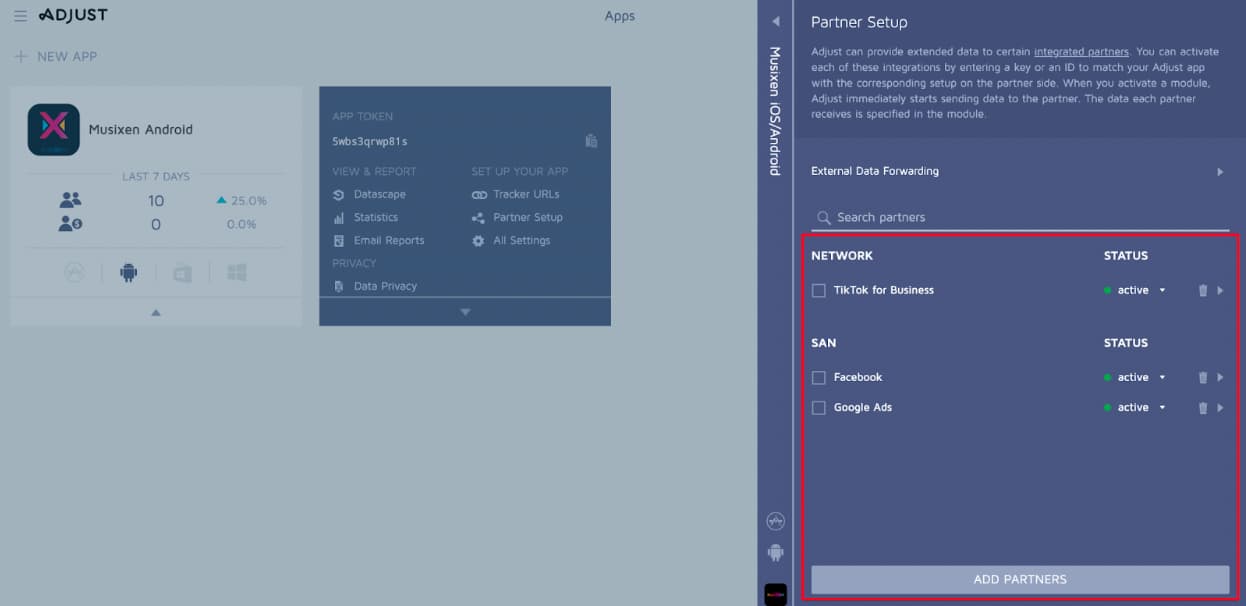Open Statistics
Viewport: 1246px width, 606px height.
point(376,217)
